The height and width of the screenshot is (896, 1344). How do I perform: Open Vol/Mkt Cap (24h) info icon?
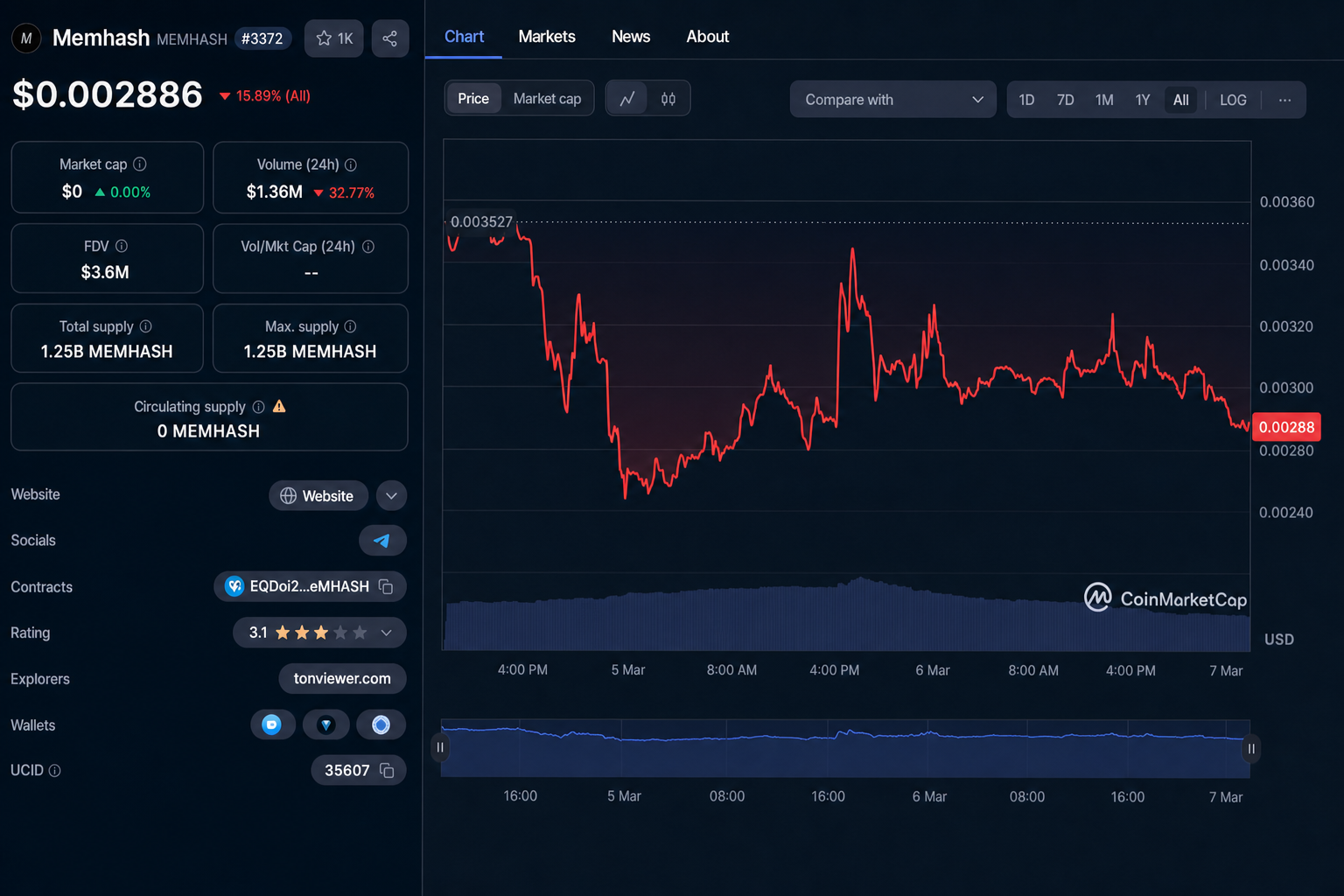pos(368,247)
